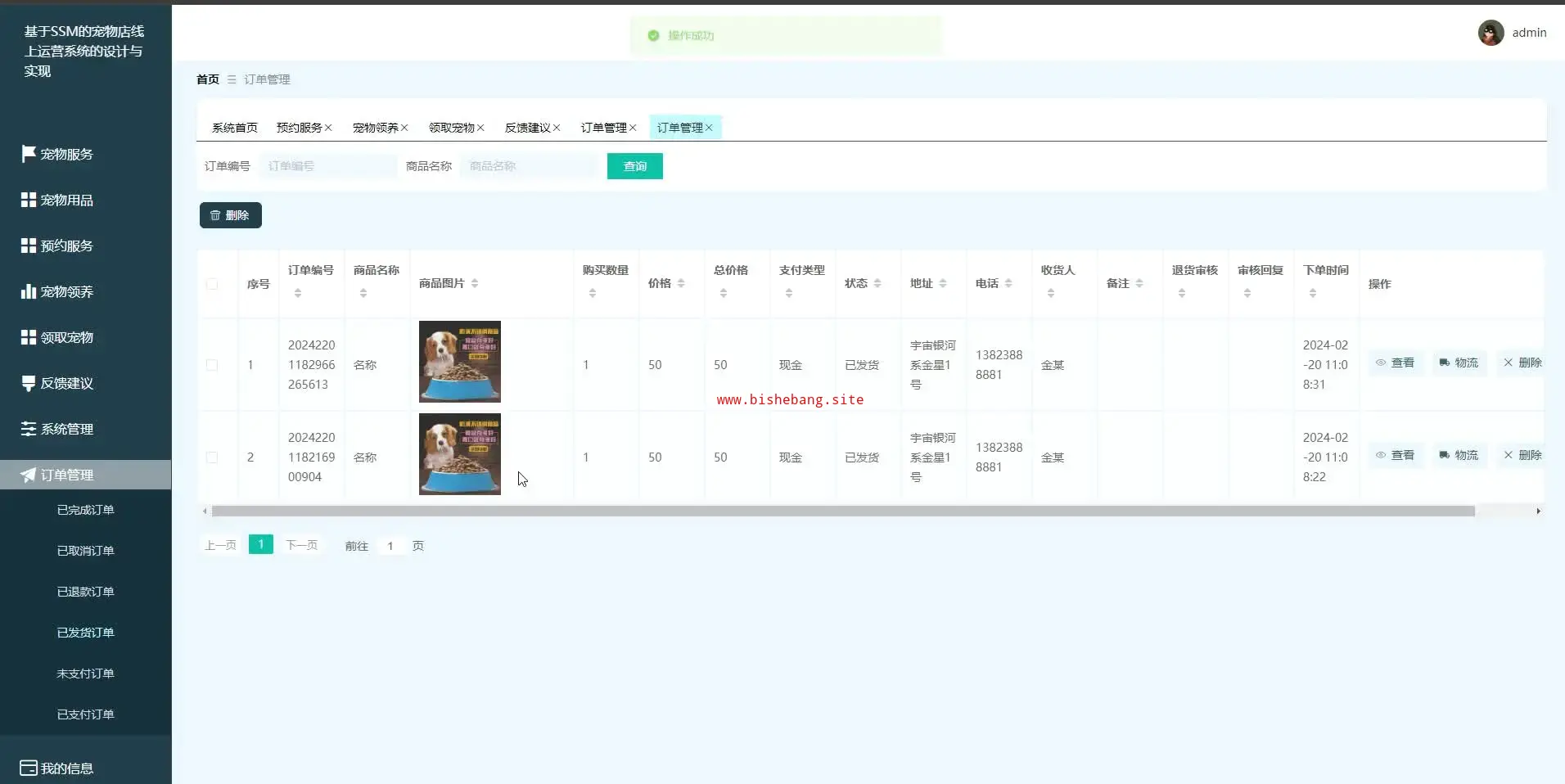Click the dark 删除 button above table
The width and height of the screenshot is (1565, 784).
[x=231, y=215]
